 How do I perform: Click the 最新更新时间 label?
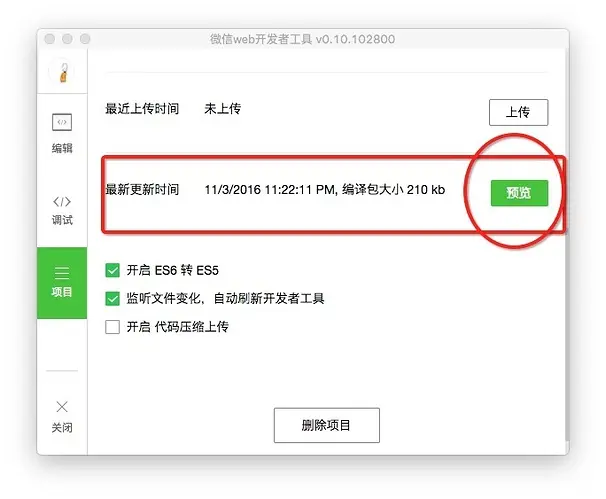[142, 189]
